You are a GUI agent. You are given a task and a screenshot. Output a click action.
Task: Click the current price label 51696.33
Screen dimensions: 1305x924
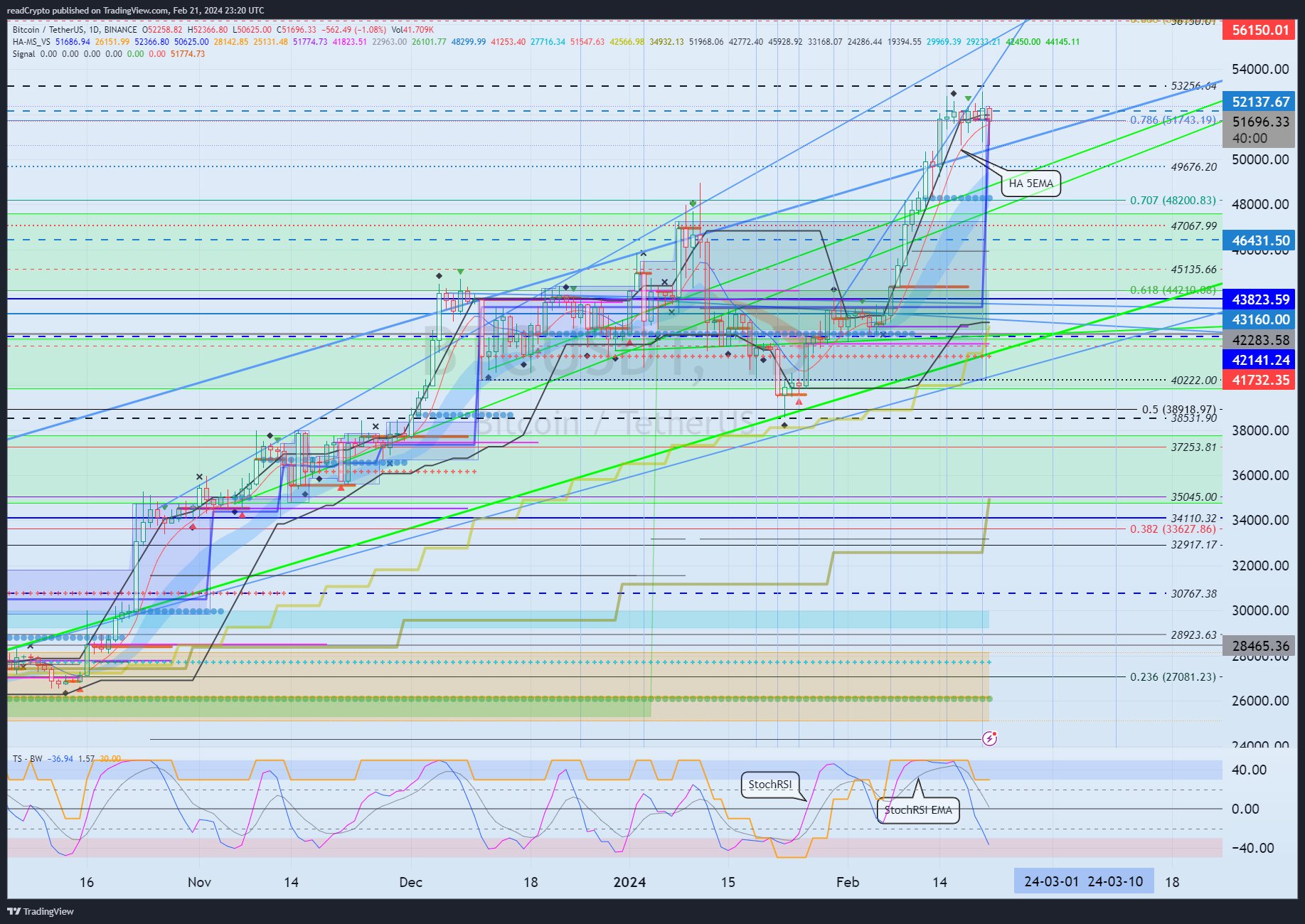[x=1259, y=122]
